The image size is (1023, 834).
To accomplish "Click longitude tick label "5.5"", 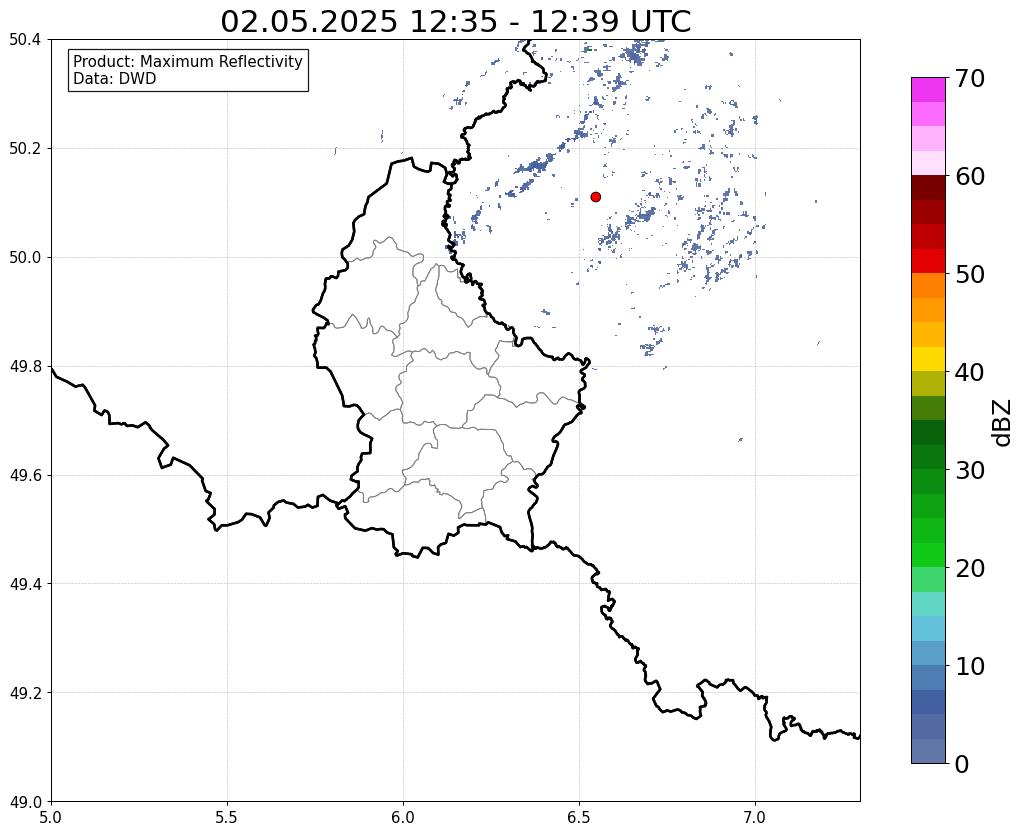I will tap(227, 817).
